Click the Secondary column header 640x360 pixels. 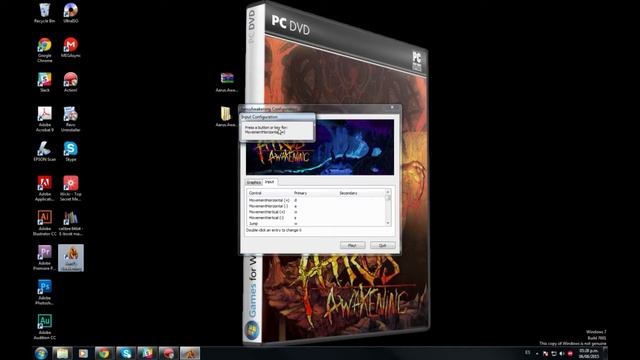[x=362, y=193]
